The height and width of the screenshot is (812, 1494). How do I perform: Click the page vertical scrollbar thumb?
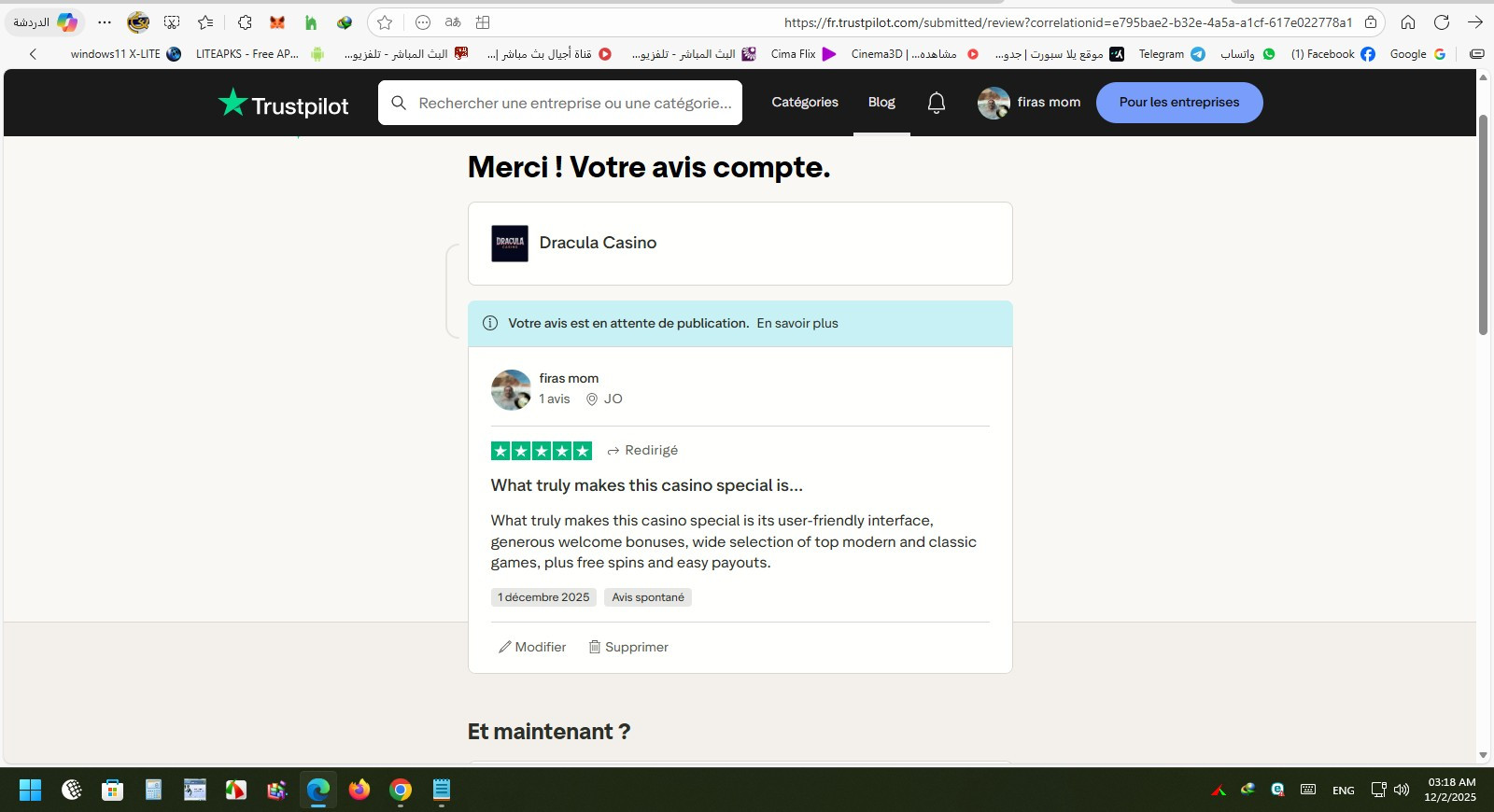click(1483, 224)
